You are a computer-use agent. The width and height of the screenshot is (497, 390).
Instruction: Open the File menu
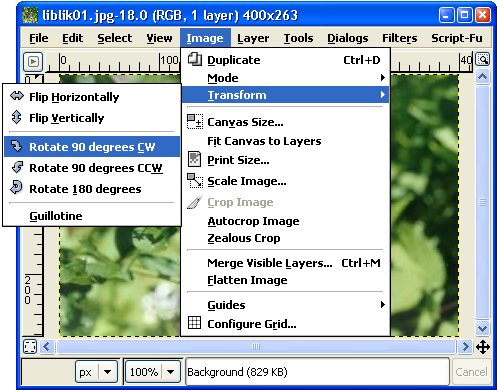(39, 38)
